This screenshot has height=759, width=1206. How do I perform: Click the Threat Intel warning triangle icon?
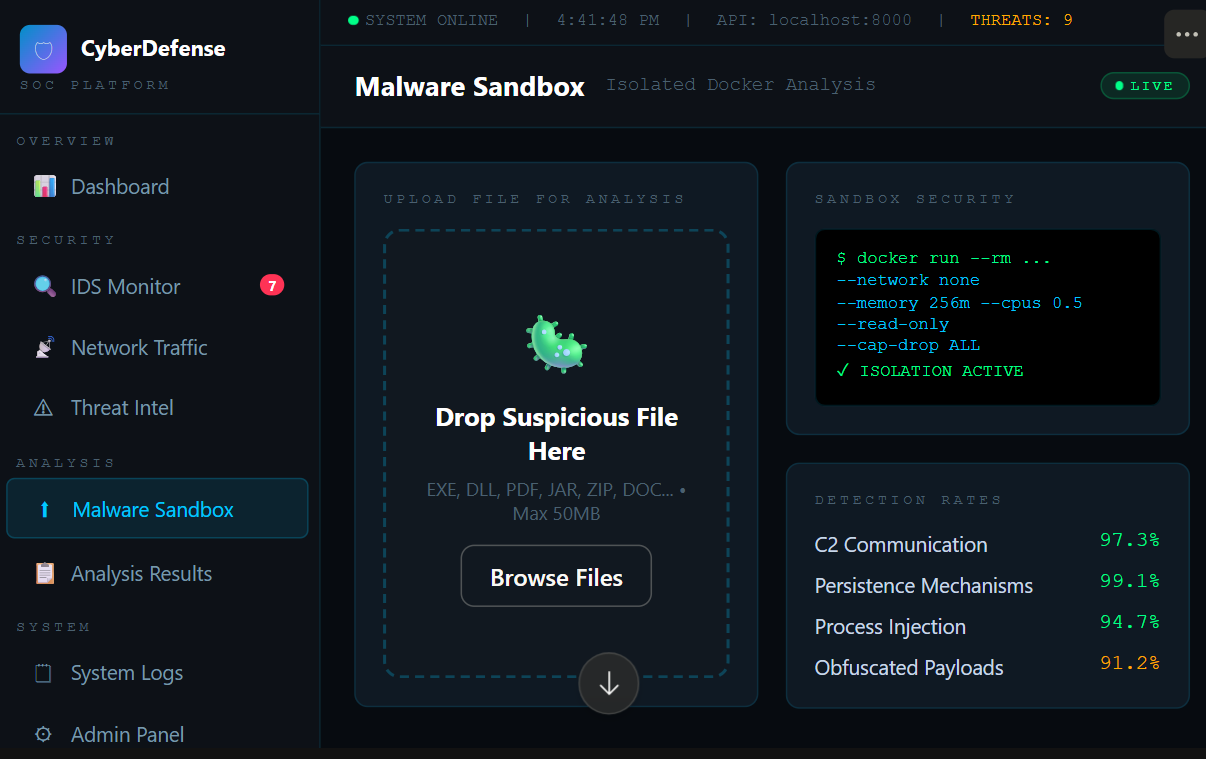click(44, 408)
